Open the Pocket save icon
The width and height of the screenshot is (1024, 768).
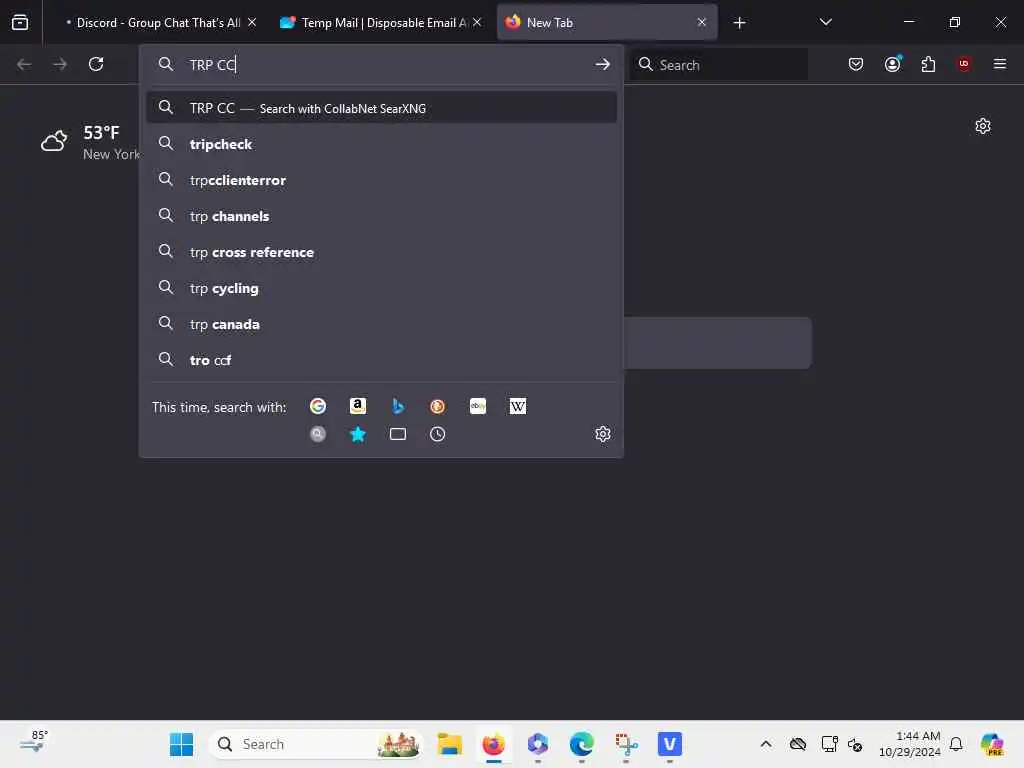click(856, 64)
